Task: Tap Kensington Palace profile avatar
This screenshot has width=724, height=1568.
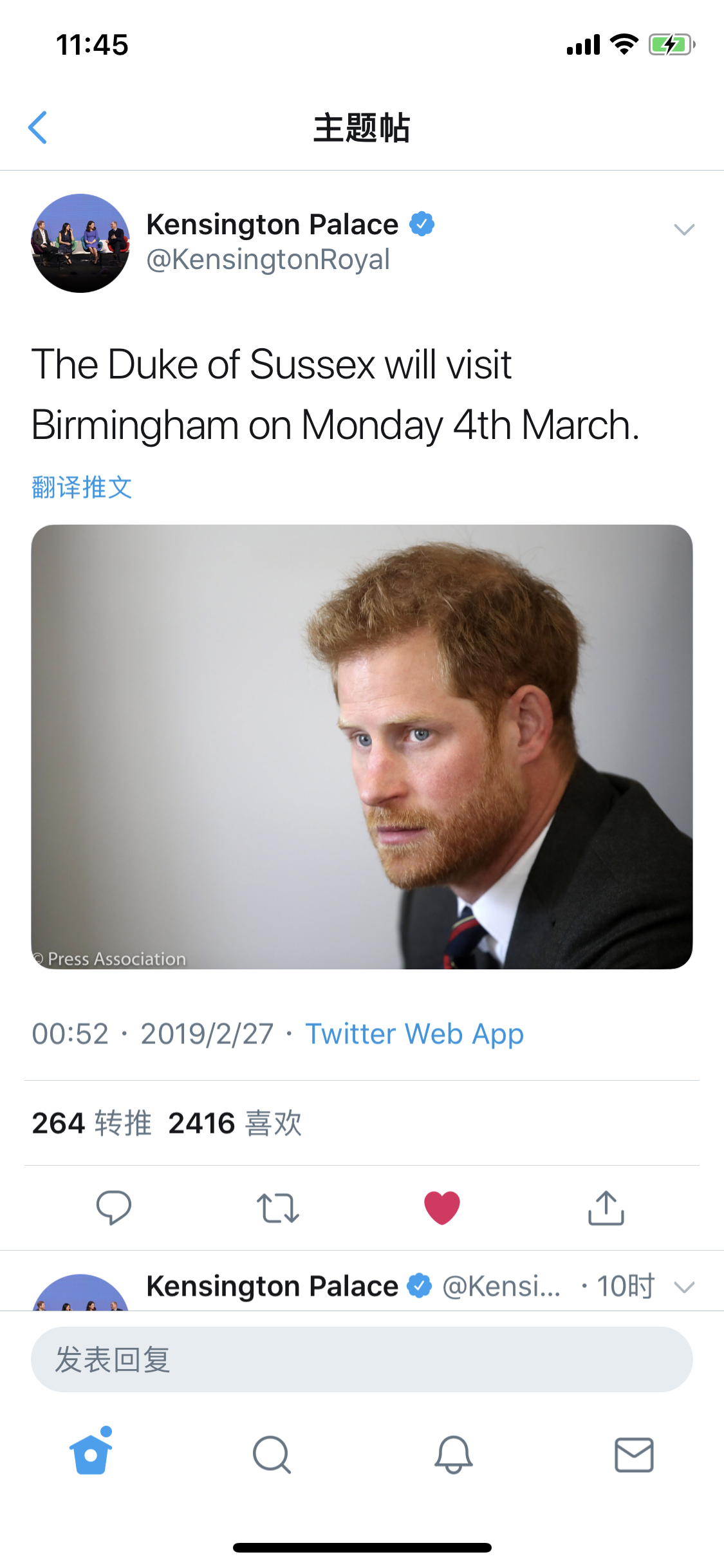Action: 80,243
